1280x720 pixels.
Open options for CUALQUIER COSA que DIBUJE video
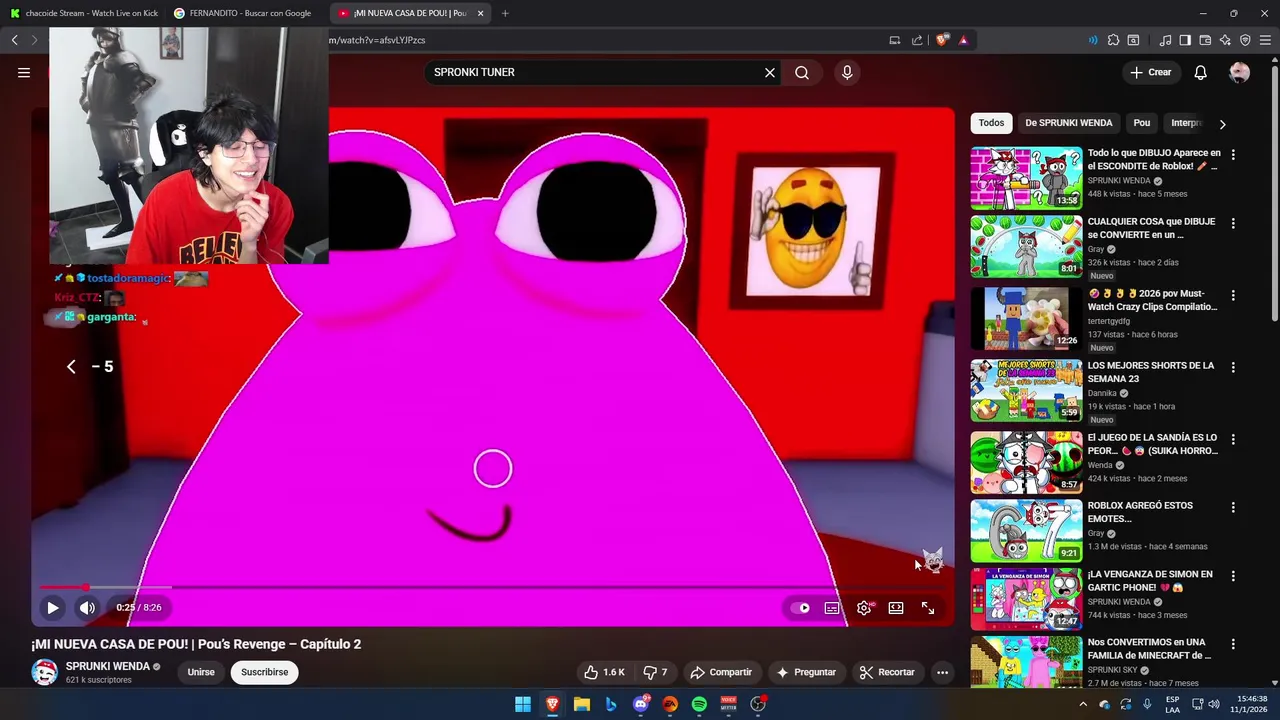[1233, 223]
